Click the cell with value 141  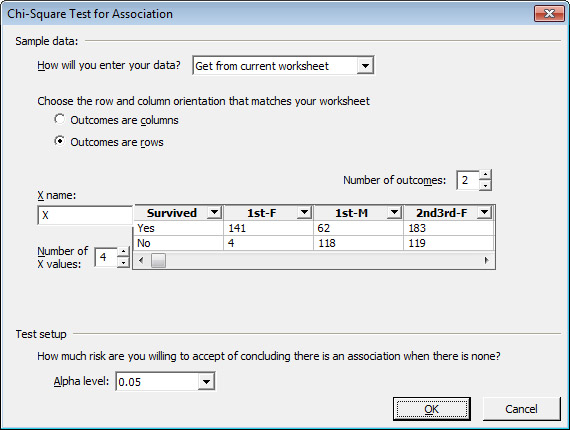click(268, 228)
